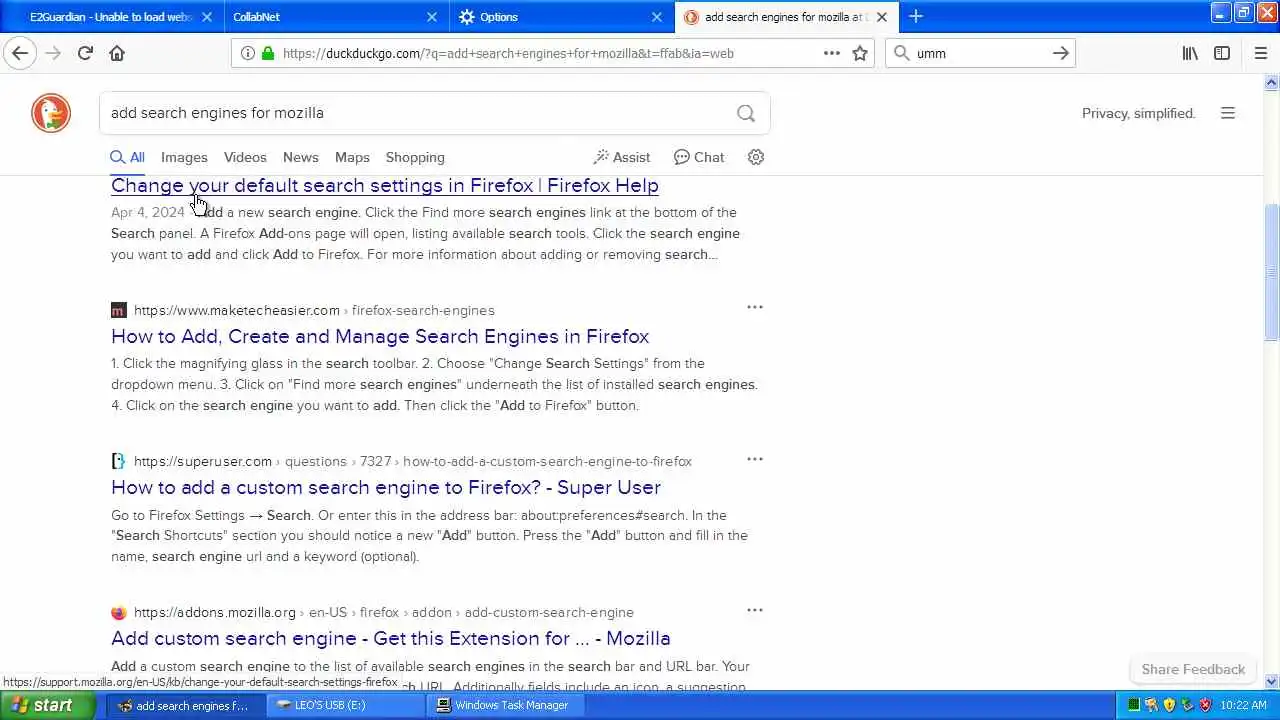1280x720 pixels.
Task: Select the Images search category
Action: coord(184,157)
